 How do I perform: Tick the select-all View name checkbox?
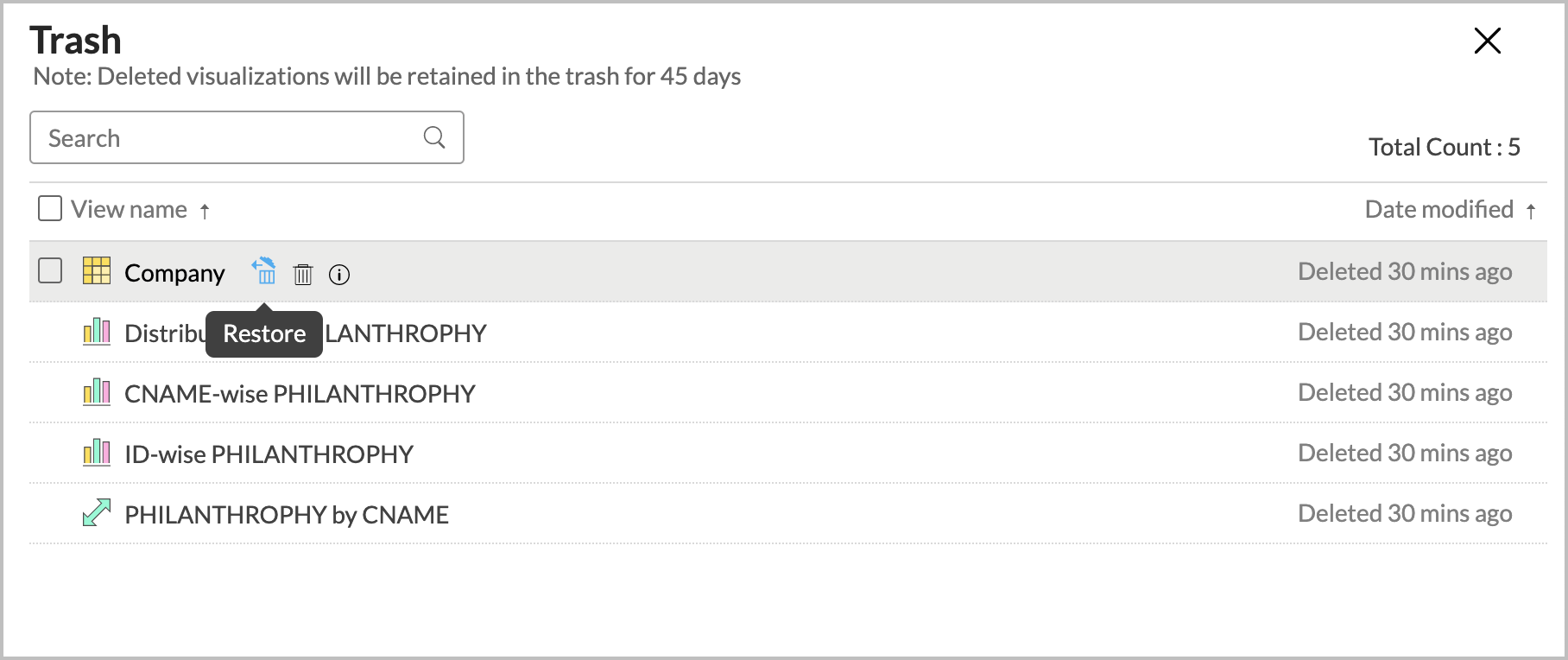pyautogui.click(x=50, y=208)
